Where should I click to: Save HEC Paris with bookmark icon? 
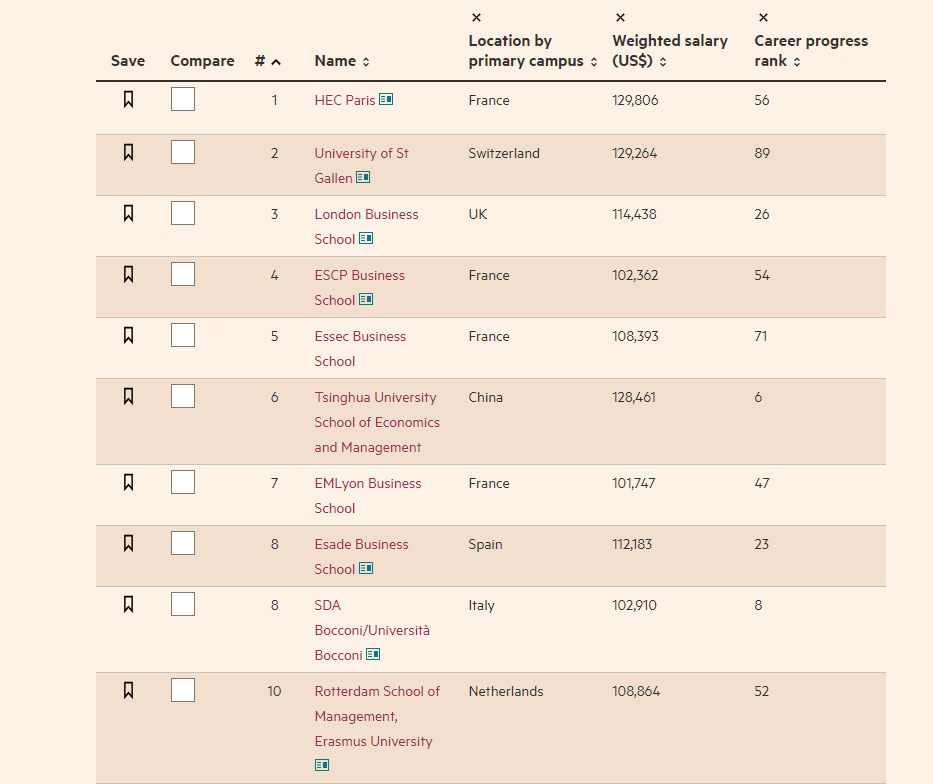[128, 99]
